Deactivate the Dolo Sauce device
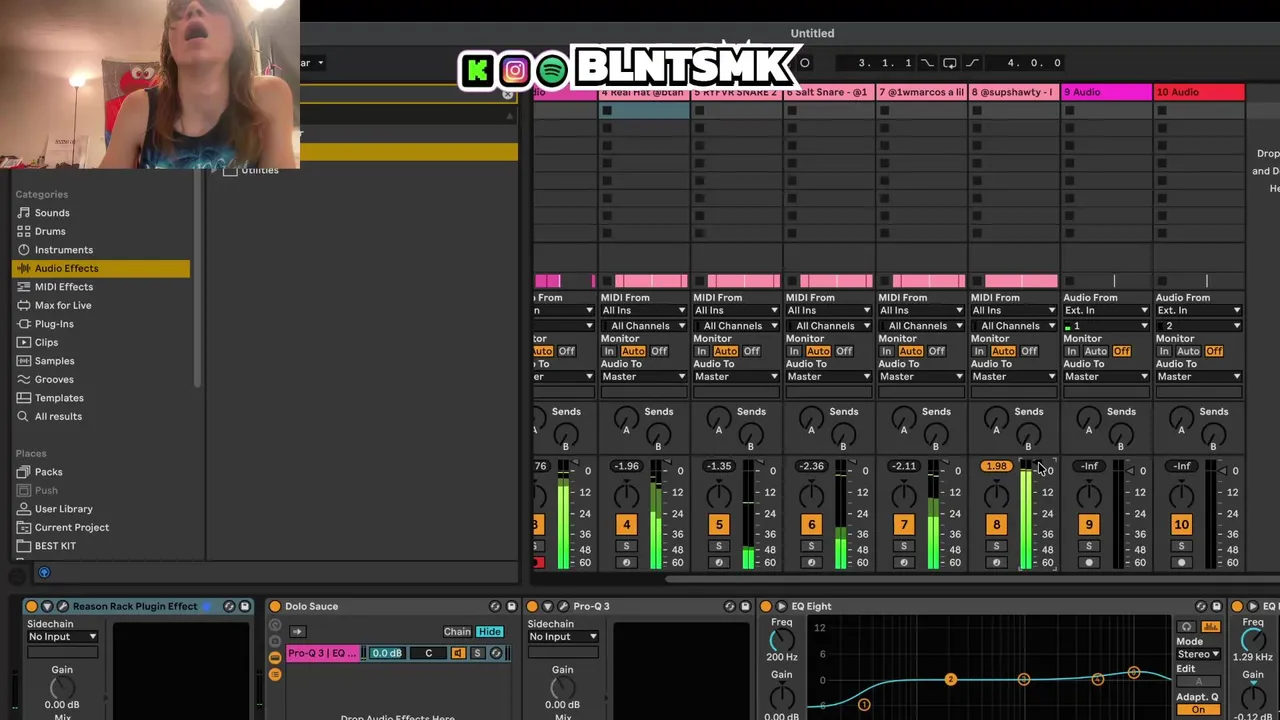The width and height of the screenshot is (1280, 720). (x=274, y=606)
